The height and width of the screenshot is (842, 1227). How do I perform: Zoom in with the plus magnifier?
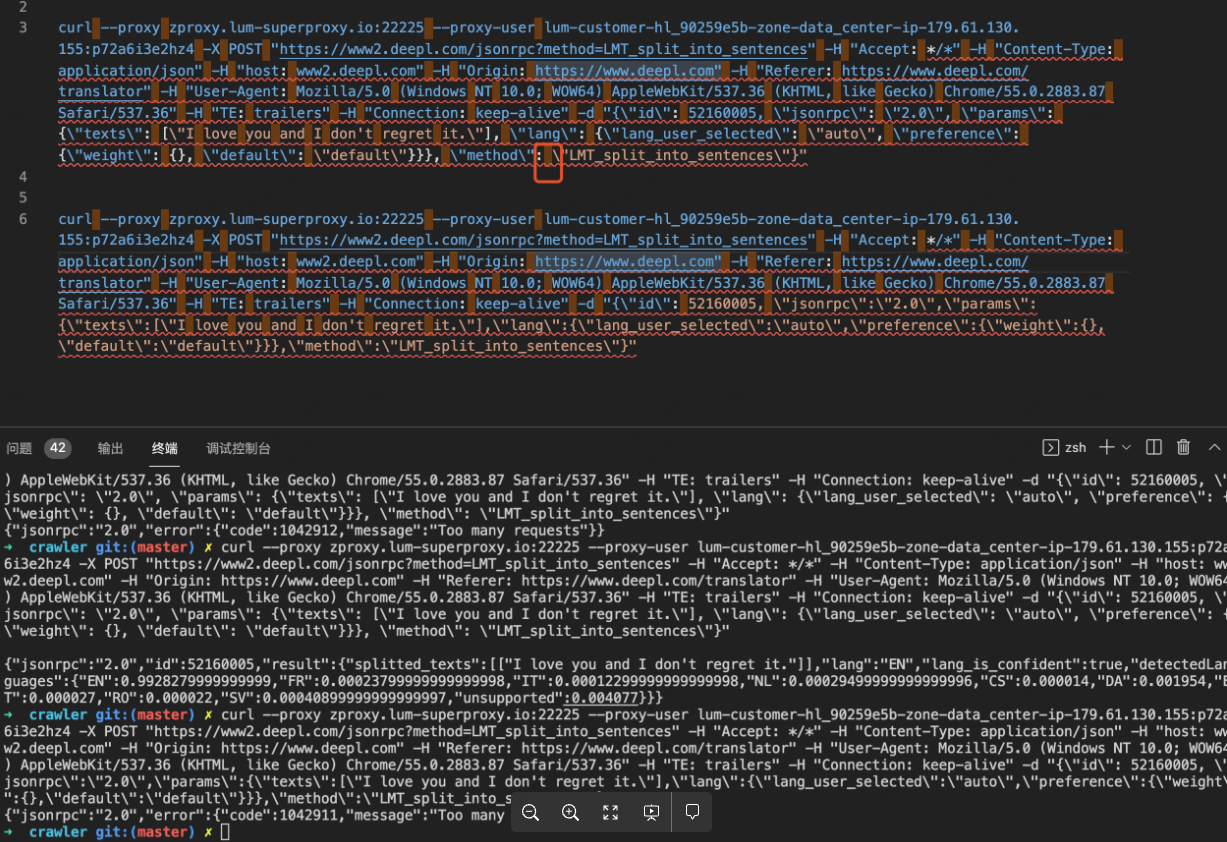570,813
